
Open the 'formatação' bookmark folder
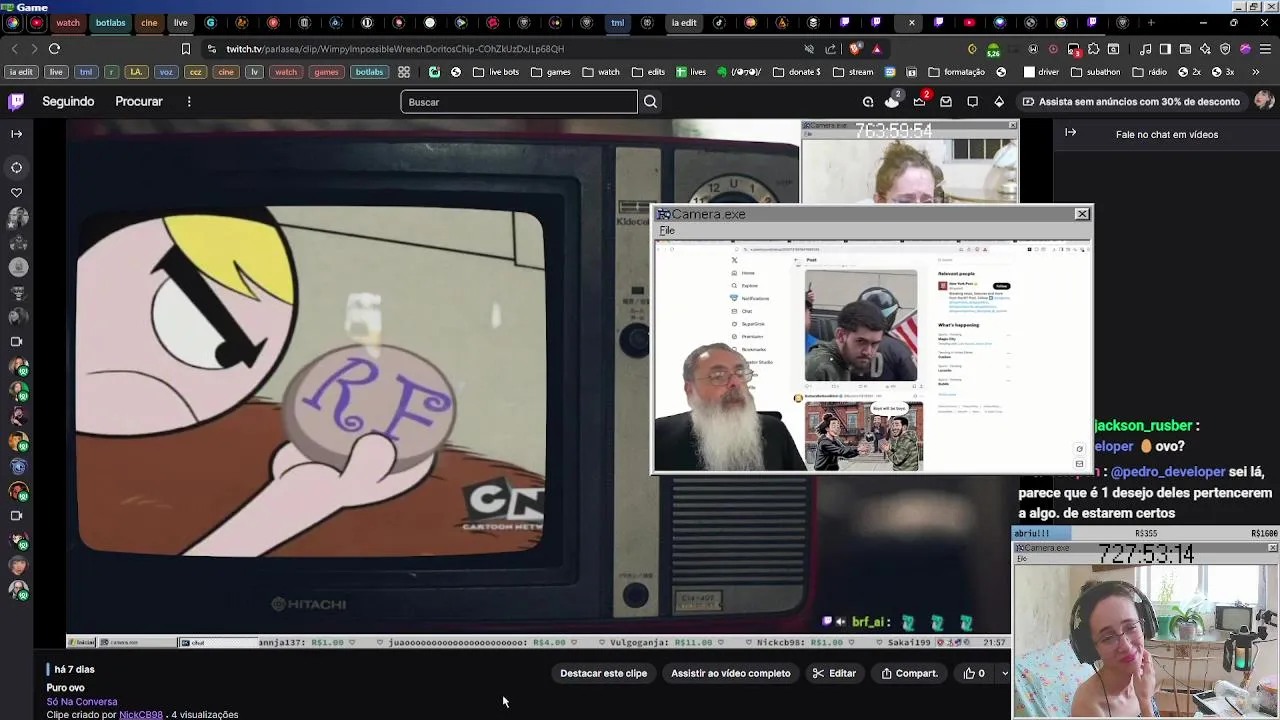957,72
